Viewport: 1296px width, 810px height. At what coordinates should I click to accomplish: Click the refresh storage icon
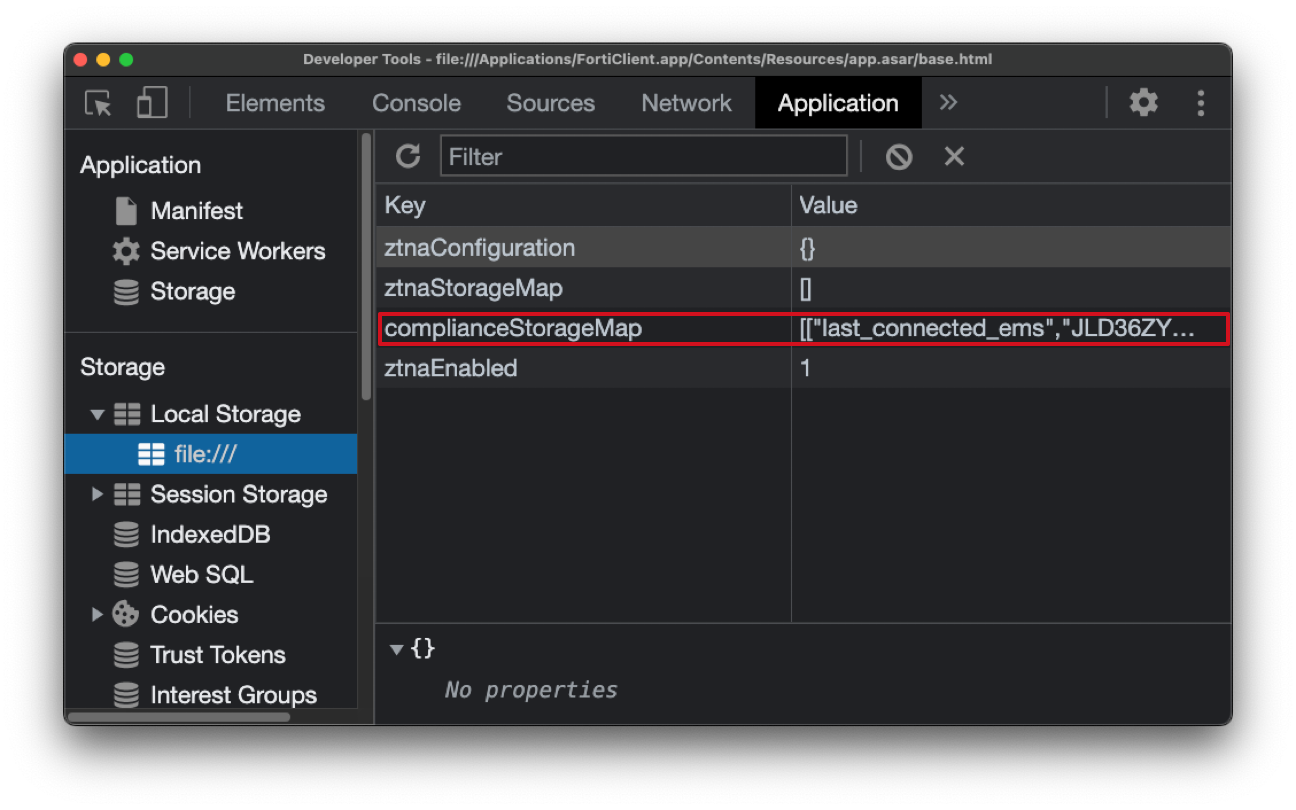tap(408, 156)
